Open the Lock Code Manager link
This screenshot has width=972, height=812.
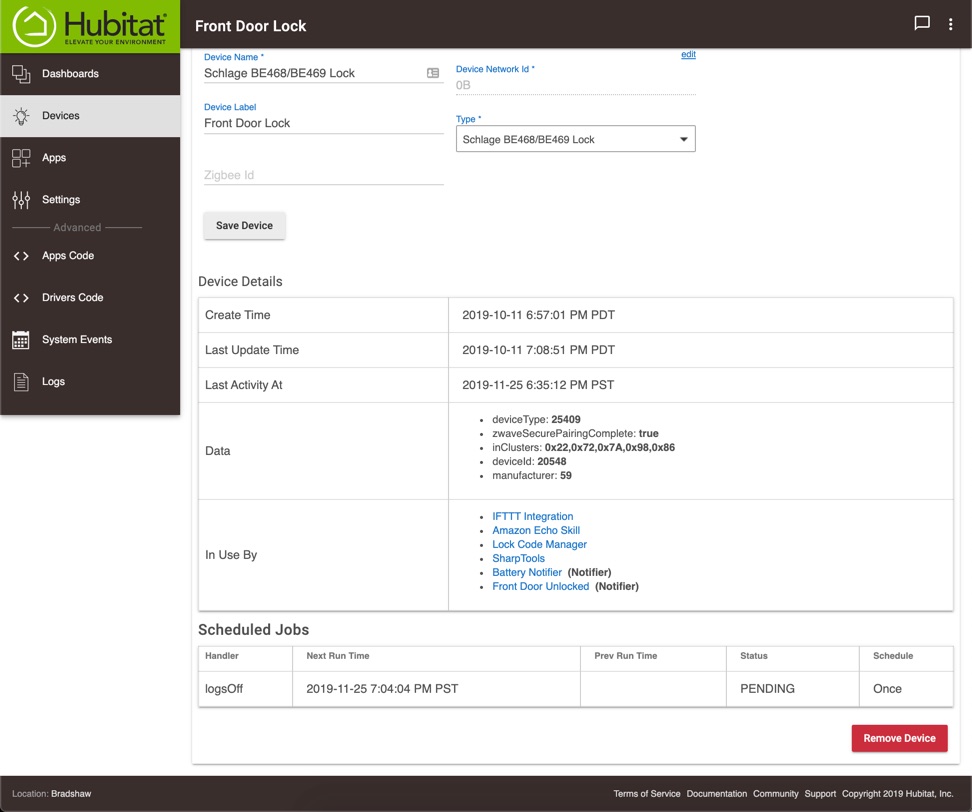click(539, 544)
